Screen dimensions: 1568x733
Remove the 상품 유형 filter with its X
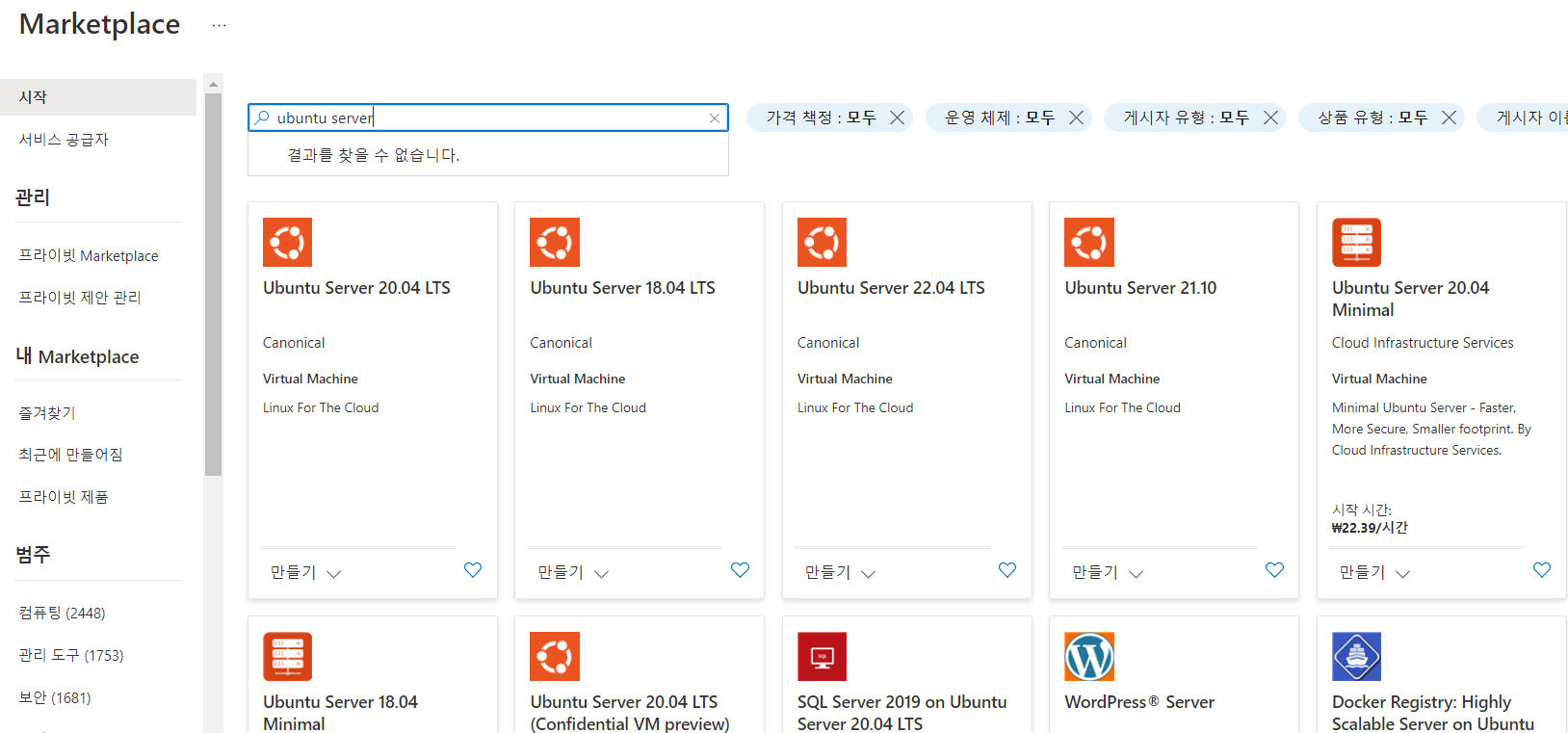coord(1449,118)
